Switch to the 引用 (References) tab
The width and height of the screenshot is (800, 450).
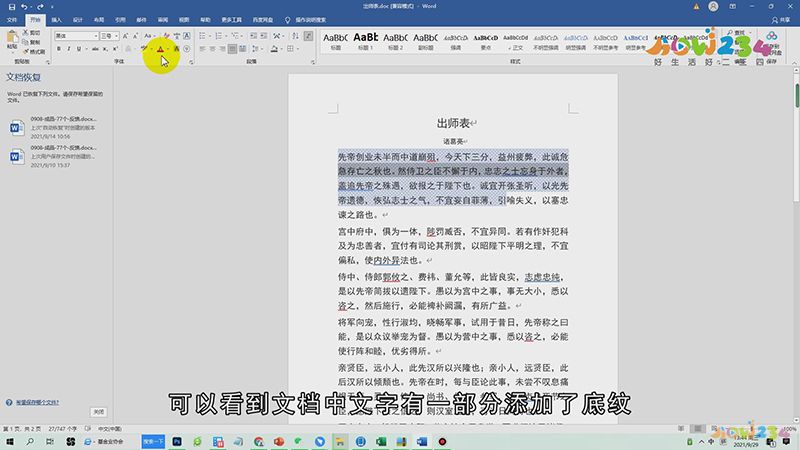click(120, 20)
